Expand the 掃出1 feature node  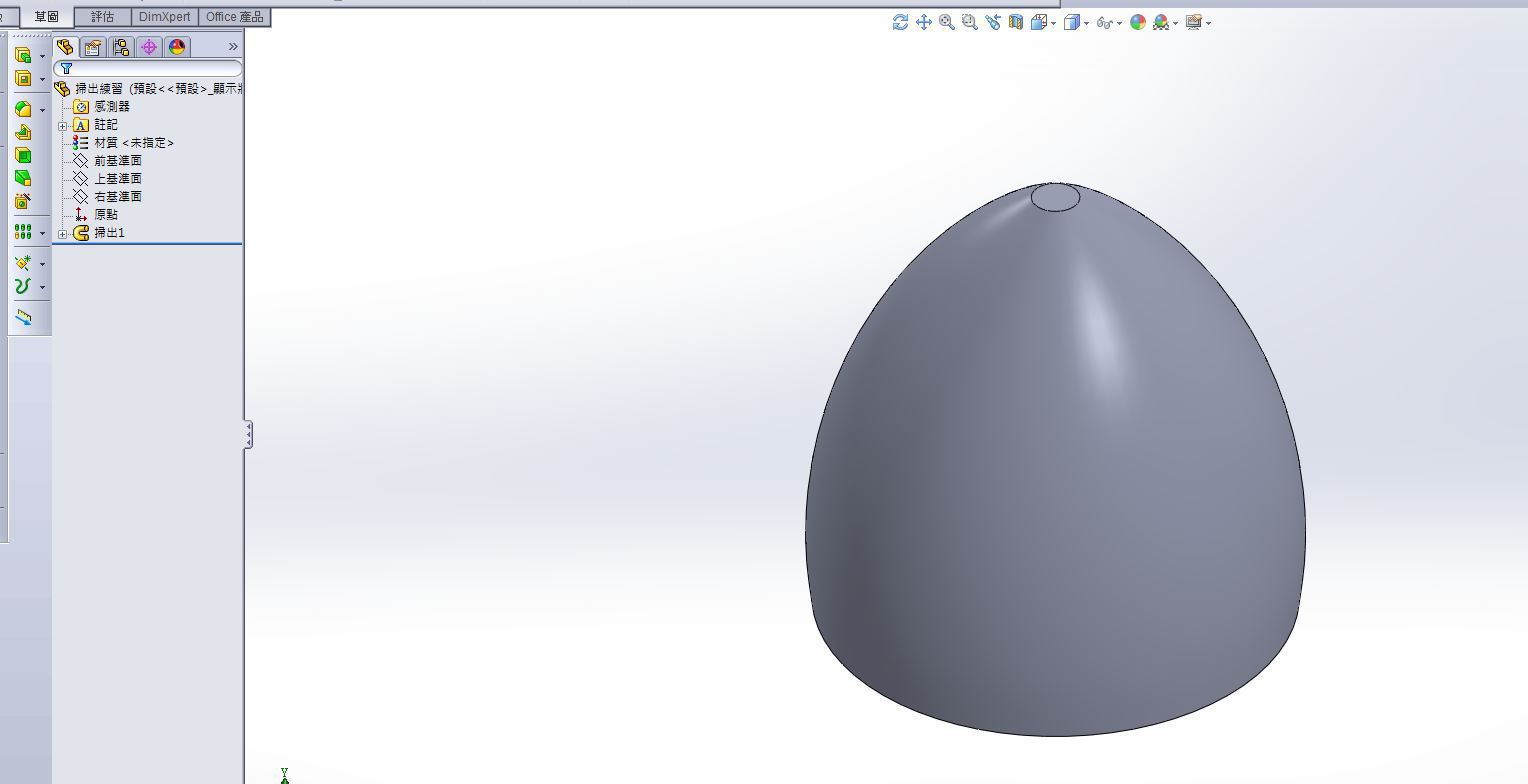(63, 233)
